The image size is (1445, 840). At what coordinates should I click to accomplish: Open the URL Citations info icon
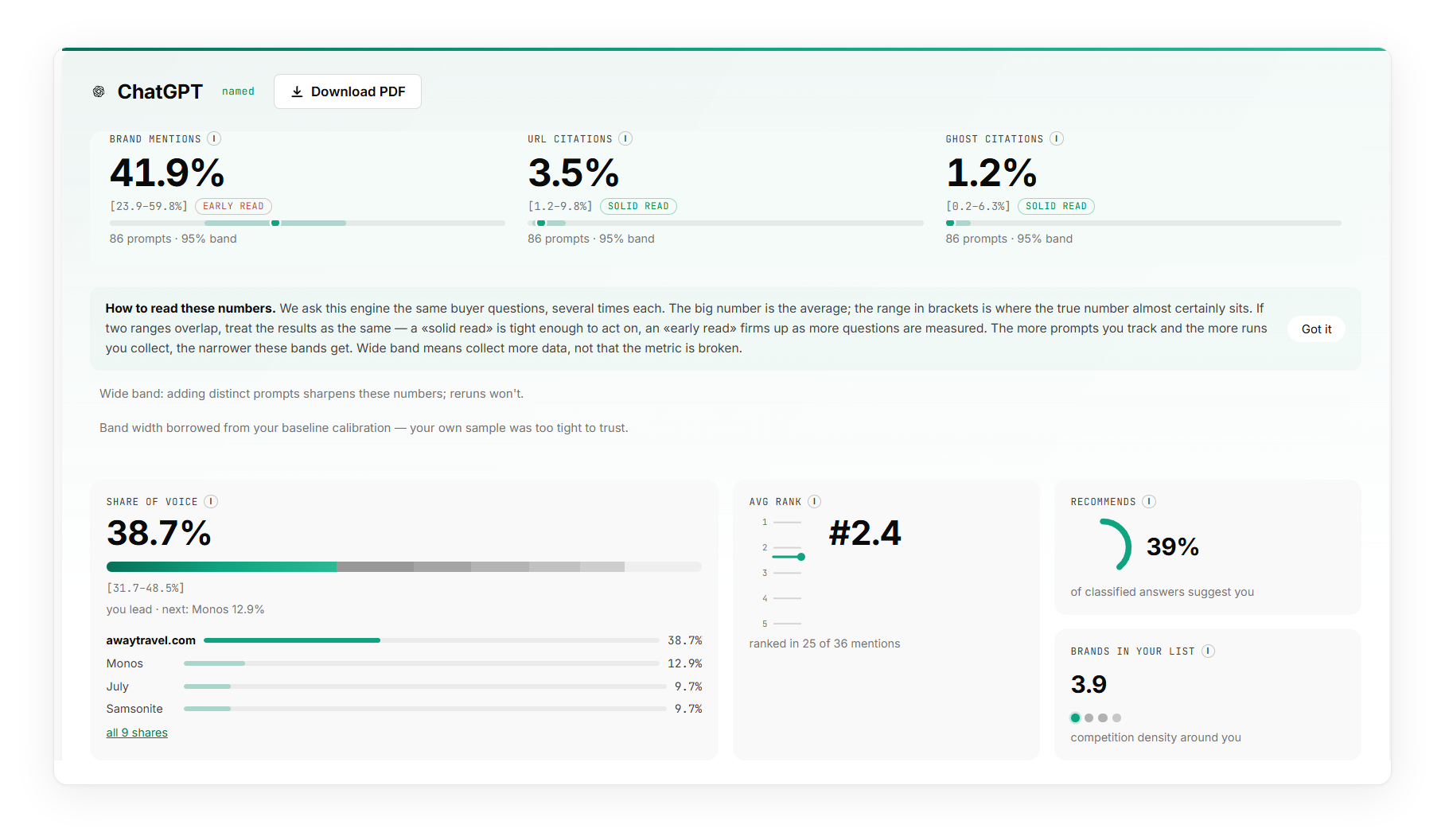(x=625, y=138)
